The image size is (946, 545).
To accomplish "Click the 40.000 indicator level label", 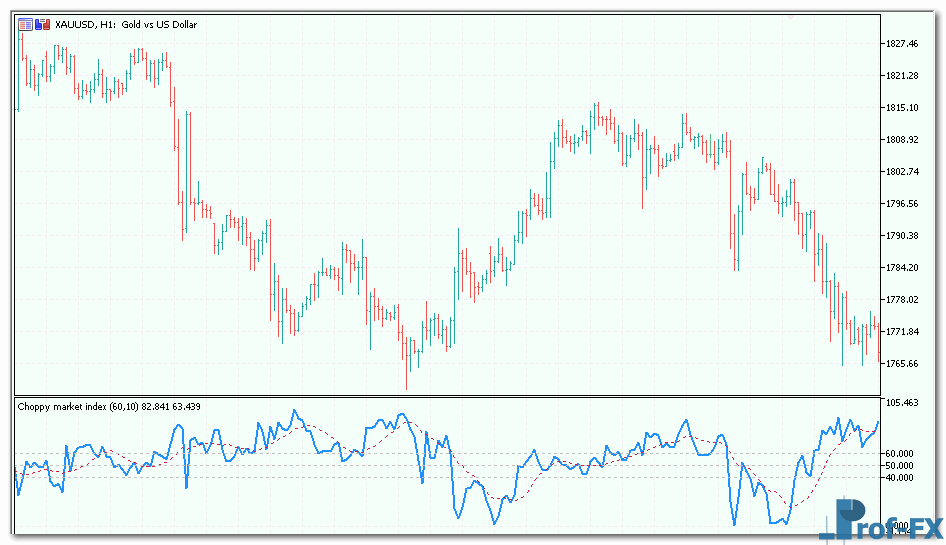I will [899, 478].
